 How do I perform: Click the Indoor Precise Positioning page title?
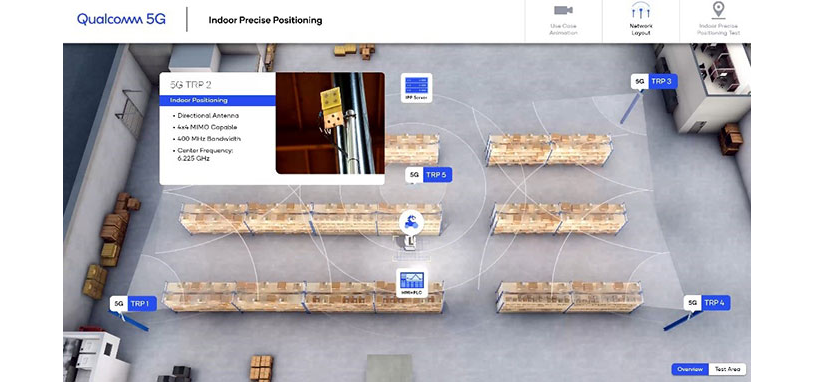tap(265, 20)
